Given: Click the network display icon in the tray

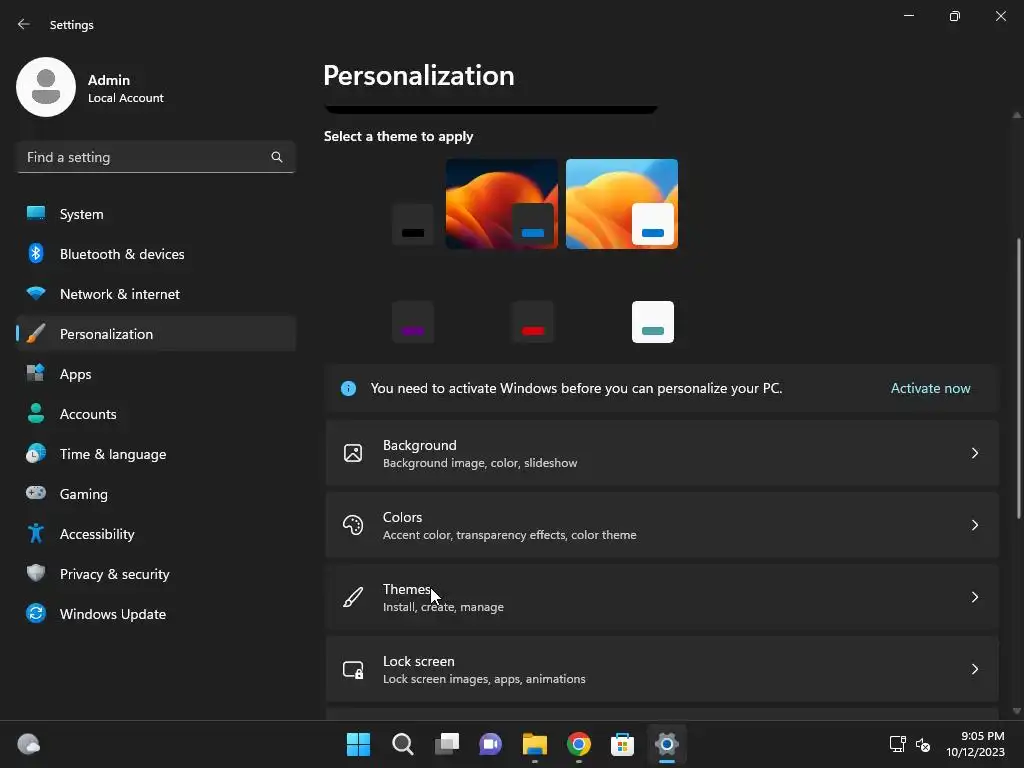Looking at the screenshot, I should (897, 744).
